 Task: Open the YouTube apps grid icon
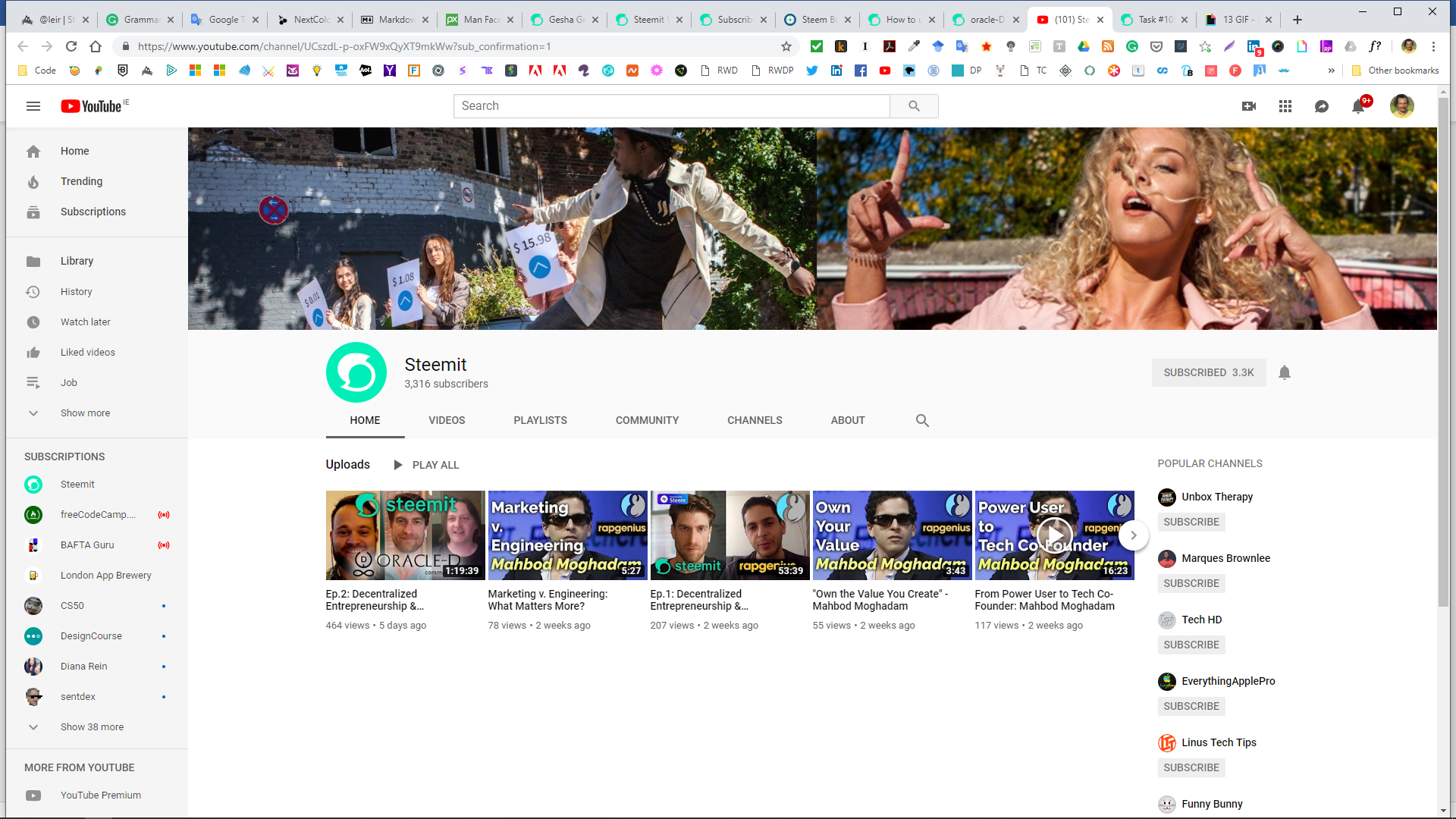pos(1285,106)
